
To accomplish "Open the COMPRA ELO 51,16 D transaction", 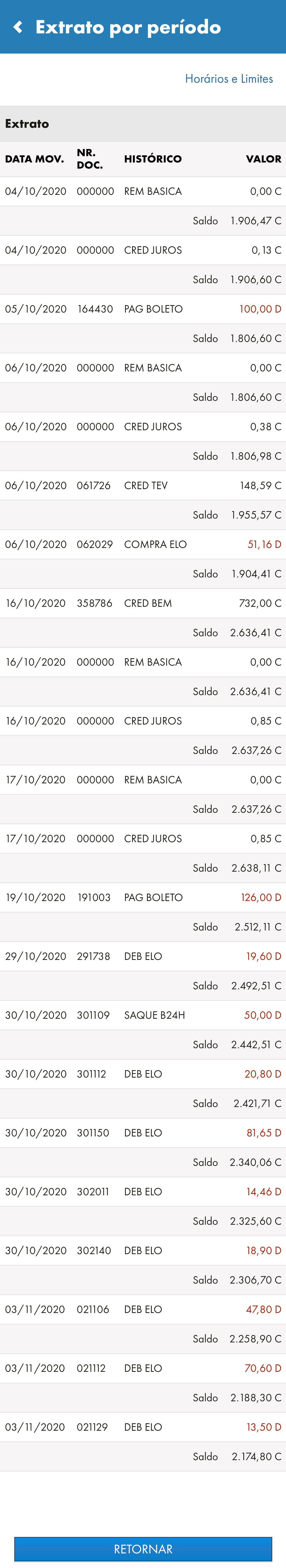I will 143,544.
